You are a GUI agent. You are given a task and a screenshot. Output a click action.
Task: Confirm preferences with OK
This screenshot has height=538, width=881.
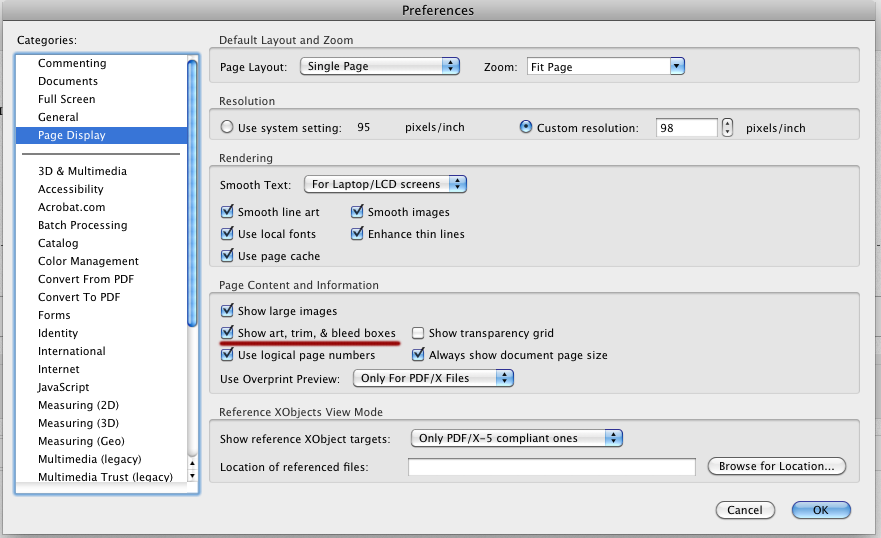tap(821, 510)
